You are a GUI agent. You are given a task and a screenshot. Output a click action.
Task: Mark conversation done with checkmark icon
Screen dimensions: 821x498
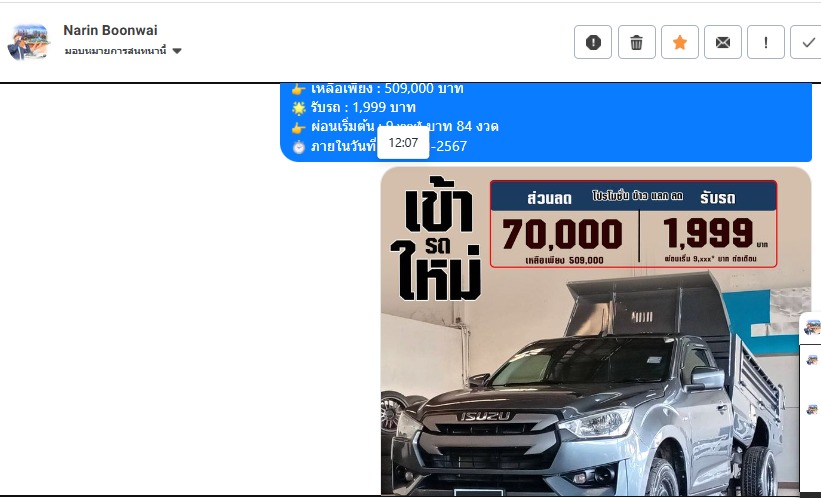point(806,42)
